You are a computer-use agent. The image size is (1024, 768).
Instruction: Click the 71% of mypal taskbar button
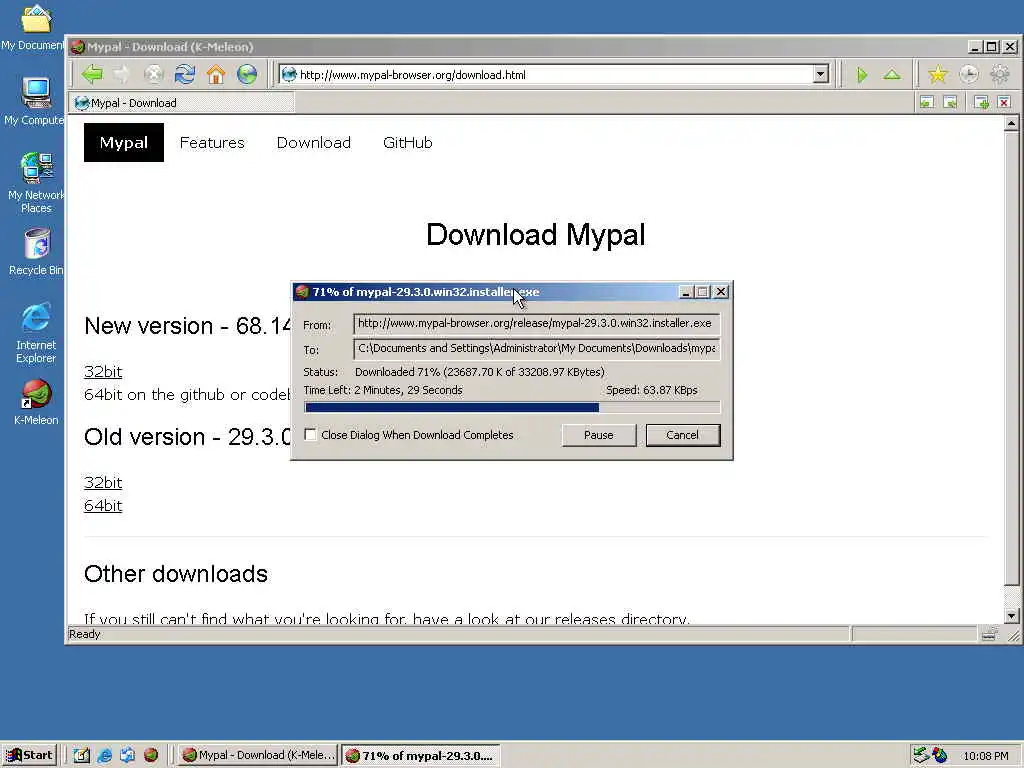[x=421, y=755]
